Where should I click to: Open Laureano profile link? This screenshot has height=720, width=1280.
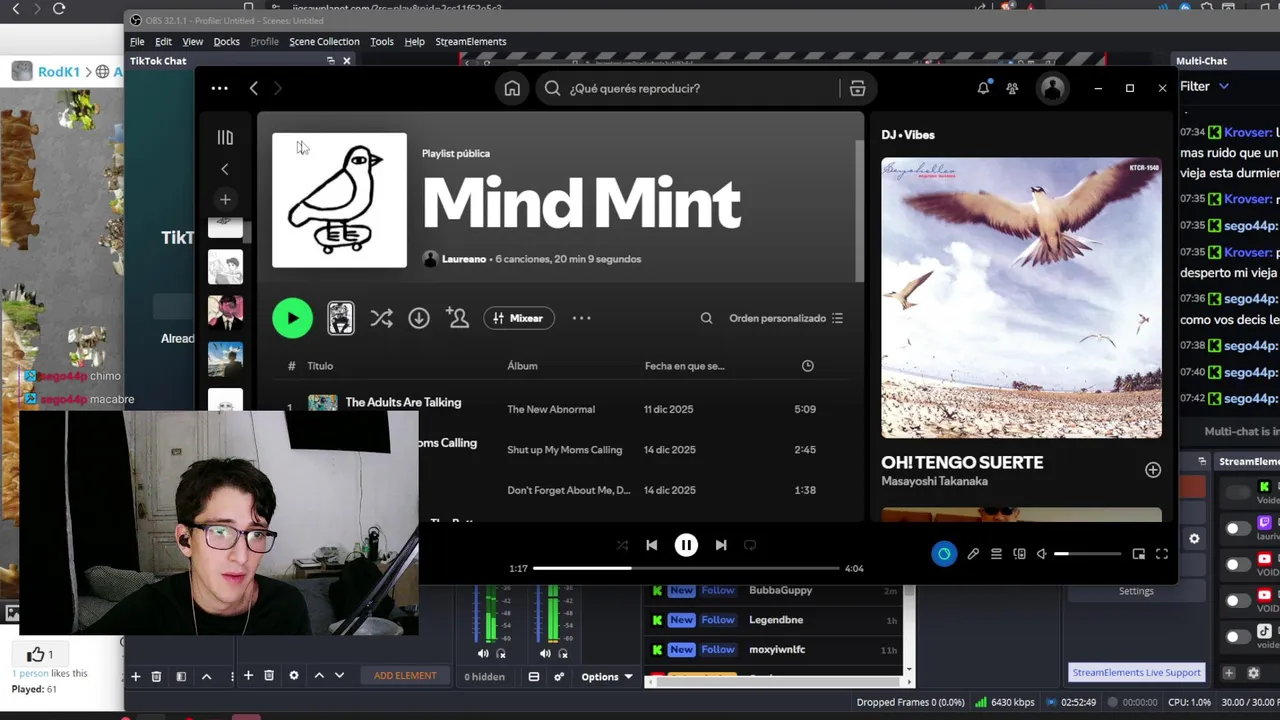(463, 259)
